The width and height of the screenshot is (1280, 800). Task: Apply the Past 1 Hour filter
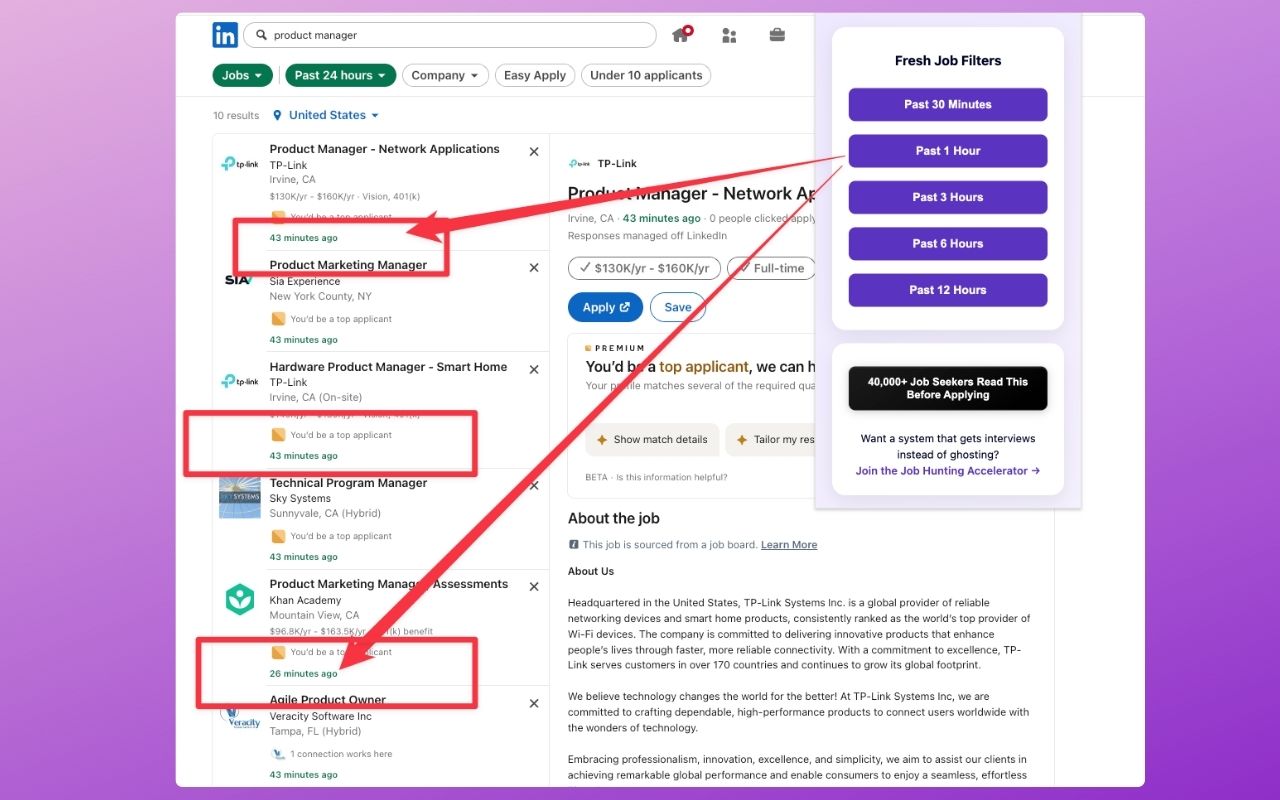coord(948,151)
